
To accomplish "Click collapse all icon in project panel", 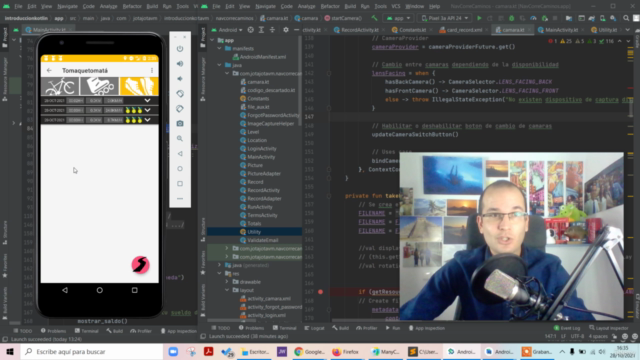I will point(272,30).
